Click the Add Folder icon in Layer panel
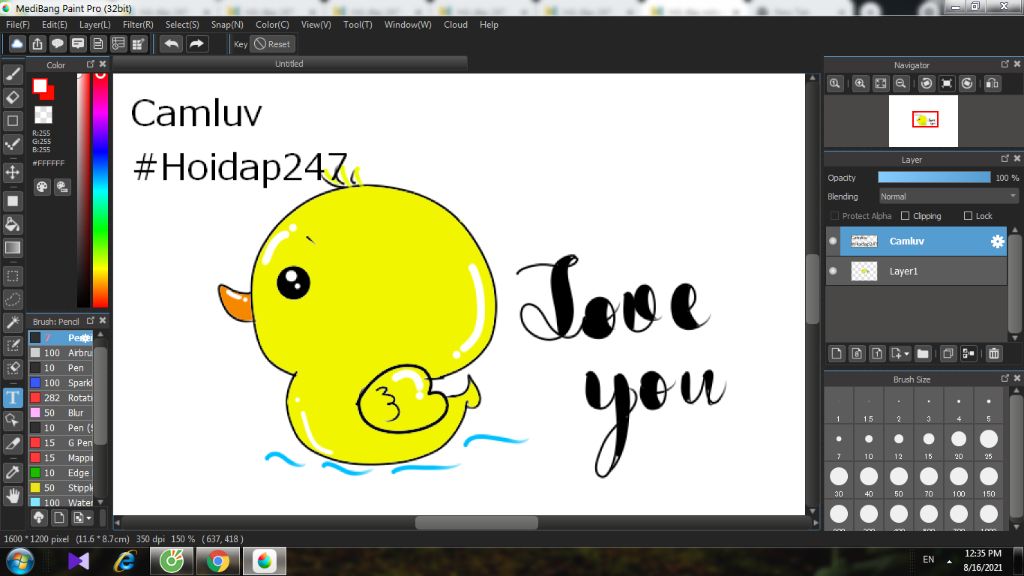Viewport: 1024px width, 576px height. [923, 353]
